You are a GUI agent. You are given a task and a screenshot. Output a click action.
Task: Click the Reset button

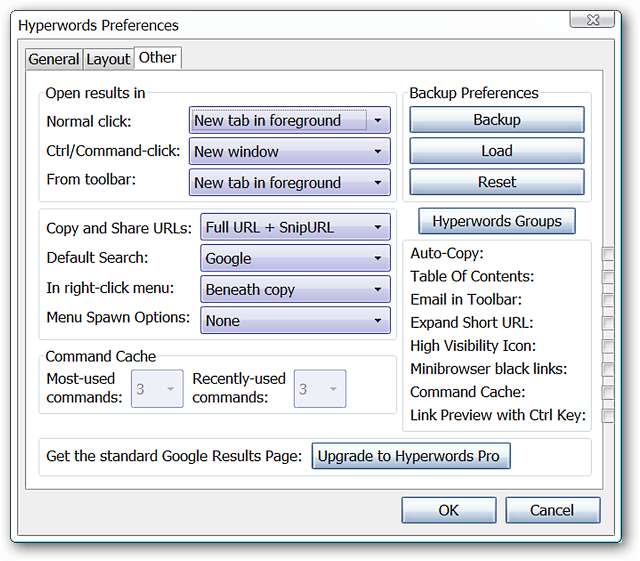497,182
